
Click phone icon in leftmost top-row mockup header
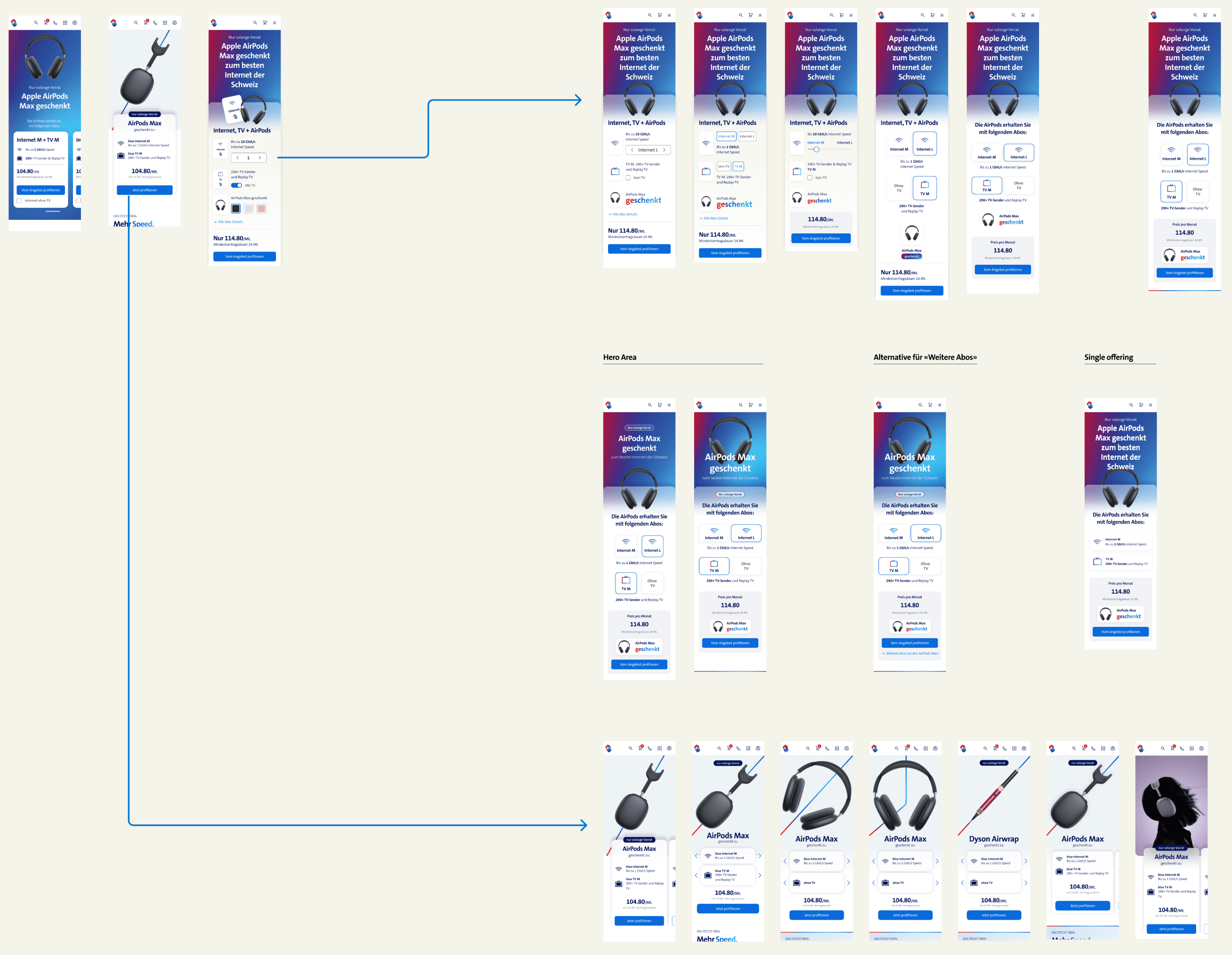(x=55, y=23)
